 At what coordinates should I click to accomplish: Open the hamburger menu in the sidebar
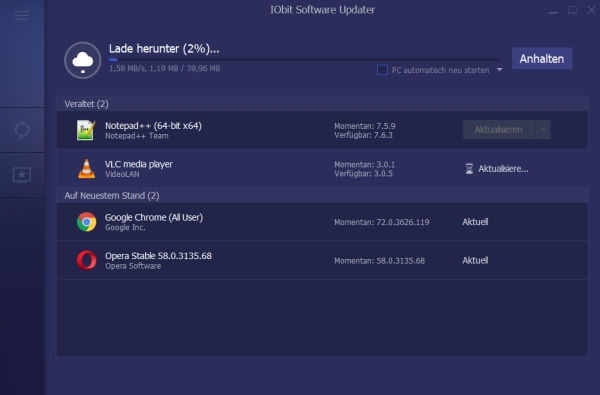coord(22,15)
